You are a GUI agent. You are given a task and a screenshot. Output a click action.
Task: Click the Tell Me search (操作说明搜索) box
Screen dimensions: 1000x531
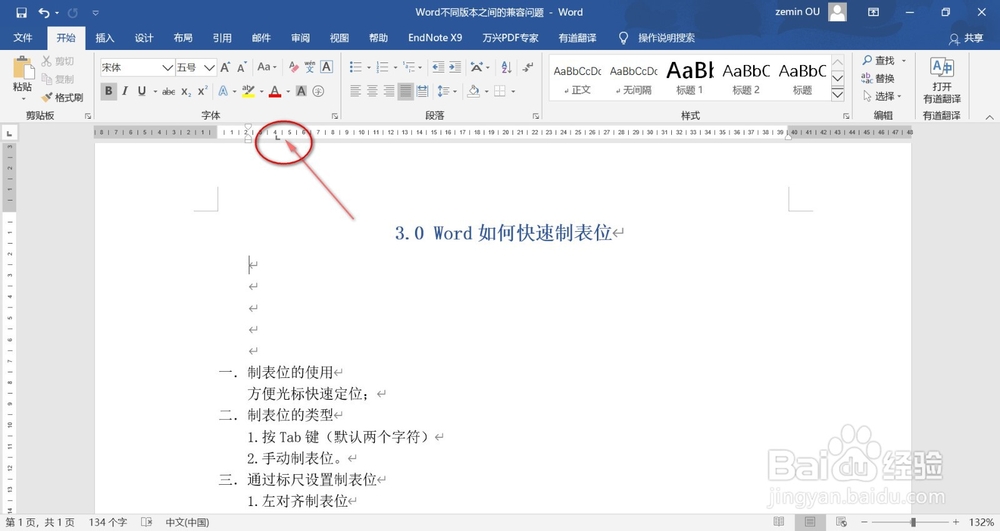pos(658,38)
